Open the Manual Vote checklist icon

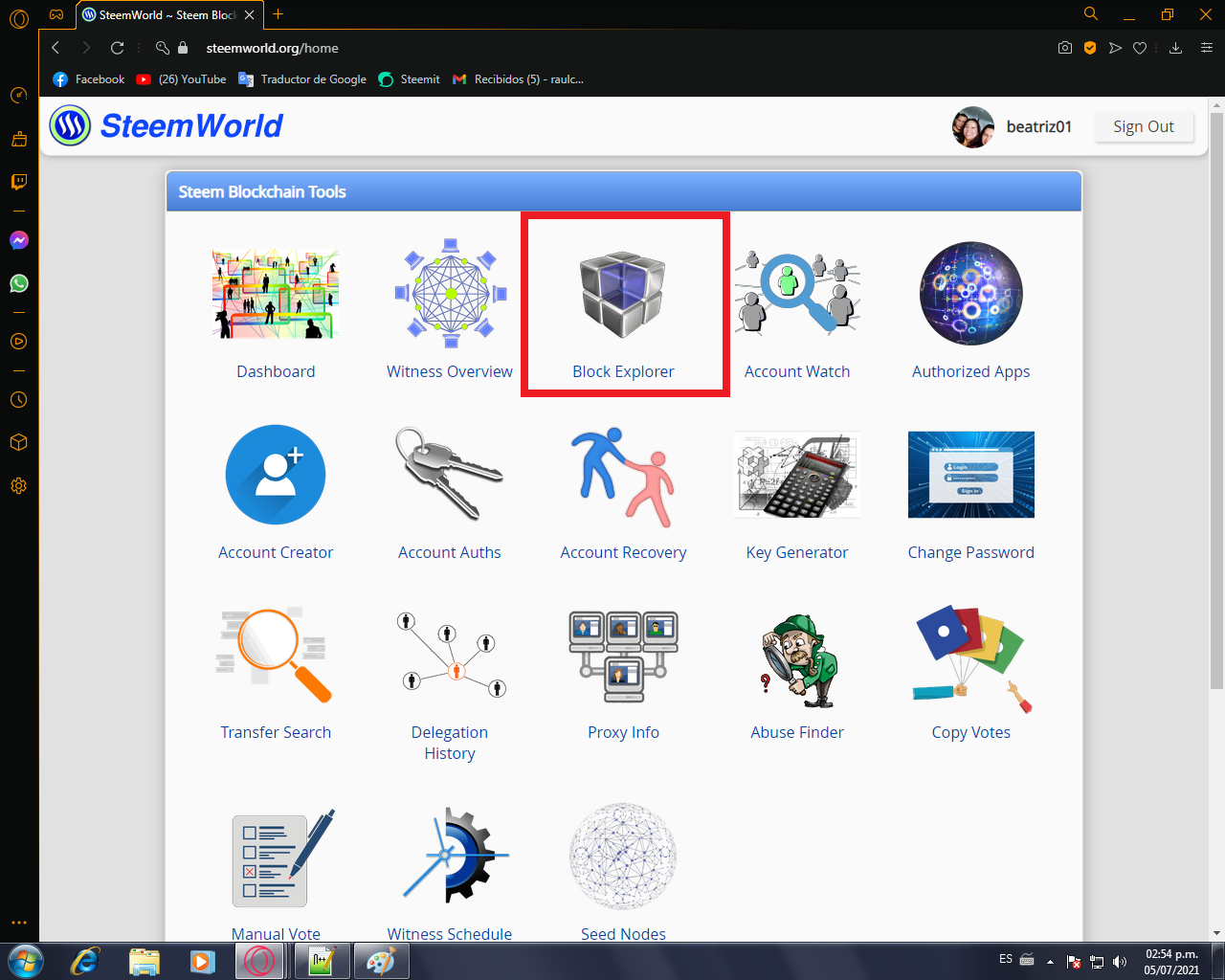[x=282, y=858]
